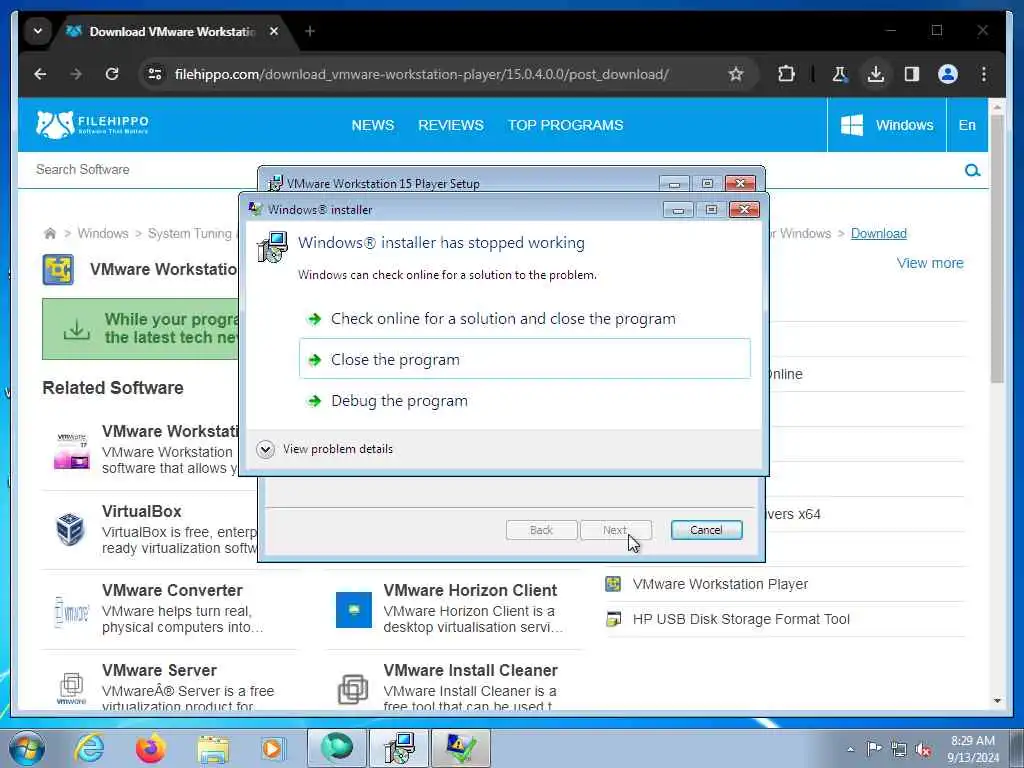Click browser forward arrow
The width and height of the screenshot is (1024, 768).
pyautogui.click(x=76, y=74)
